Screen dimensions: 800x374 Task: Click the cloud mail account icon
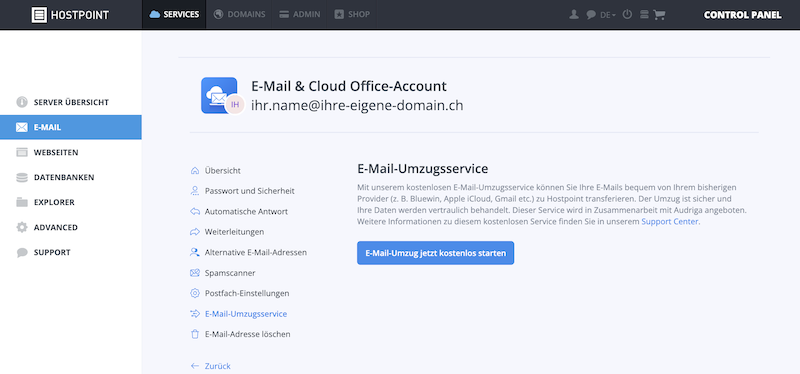218,95
